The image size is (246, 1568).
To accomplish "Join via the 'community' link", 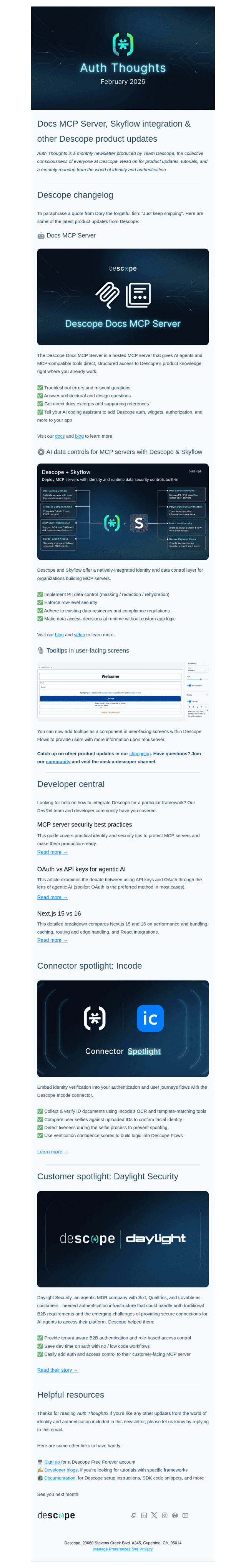I will pos(58,761).
